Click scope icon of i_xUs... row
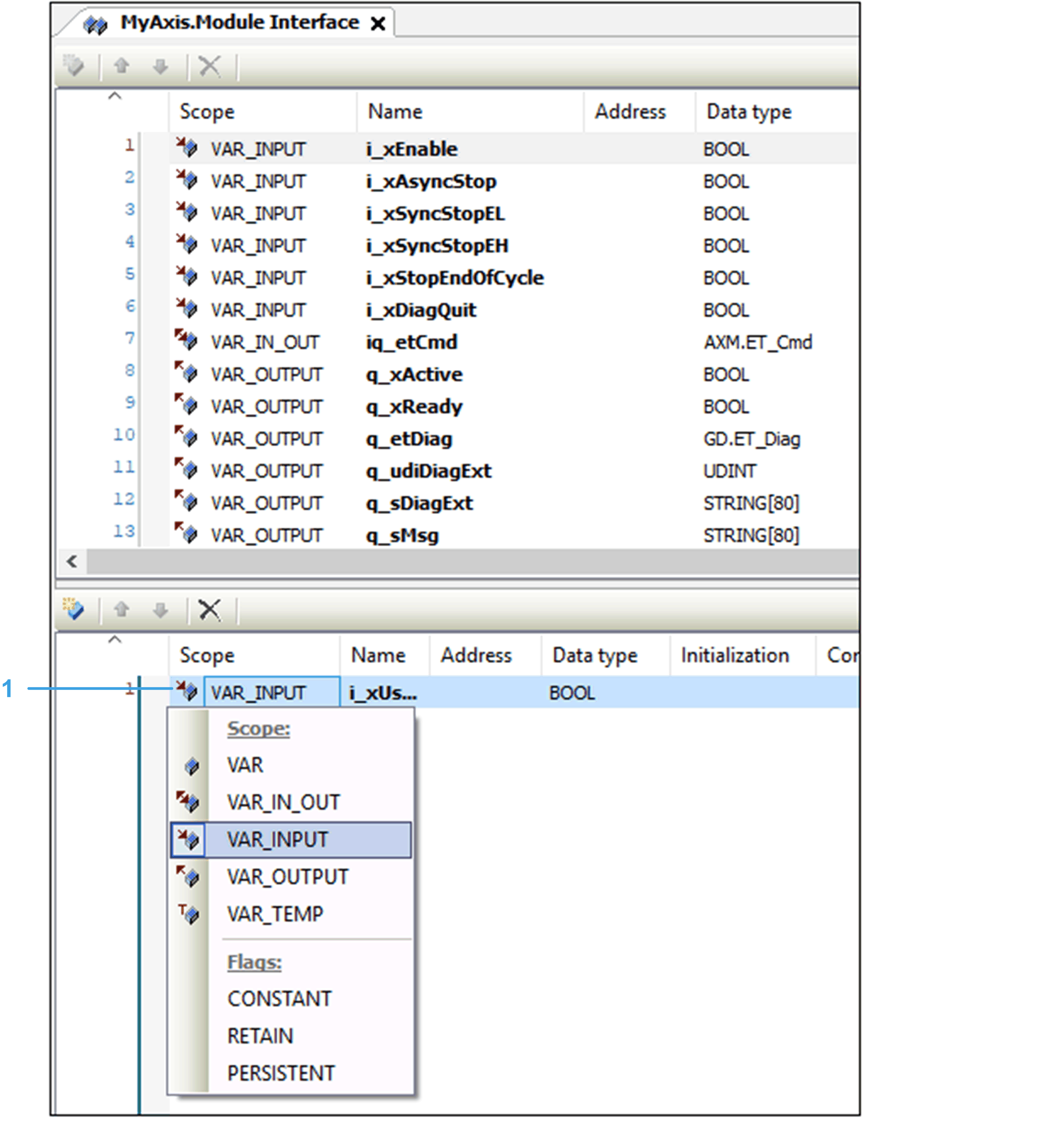The width and height of the screenshot is (1038, 1148). coord(187,691)
